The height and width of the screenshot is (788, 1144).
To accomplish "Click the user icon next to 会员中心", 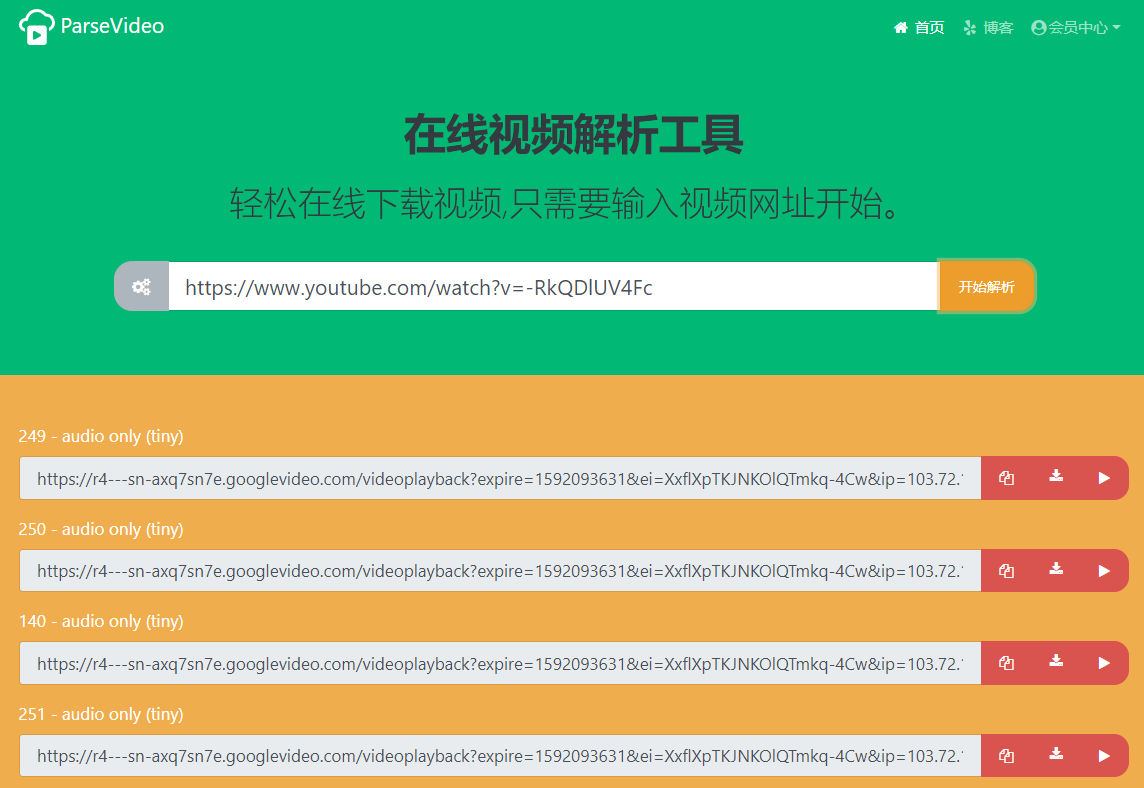I will 1037,27.
